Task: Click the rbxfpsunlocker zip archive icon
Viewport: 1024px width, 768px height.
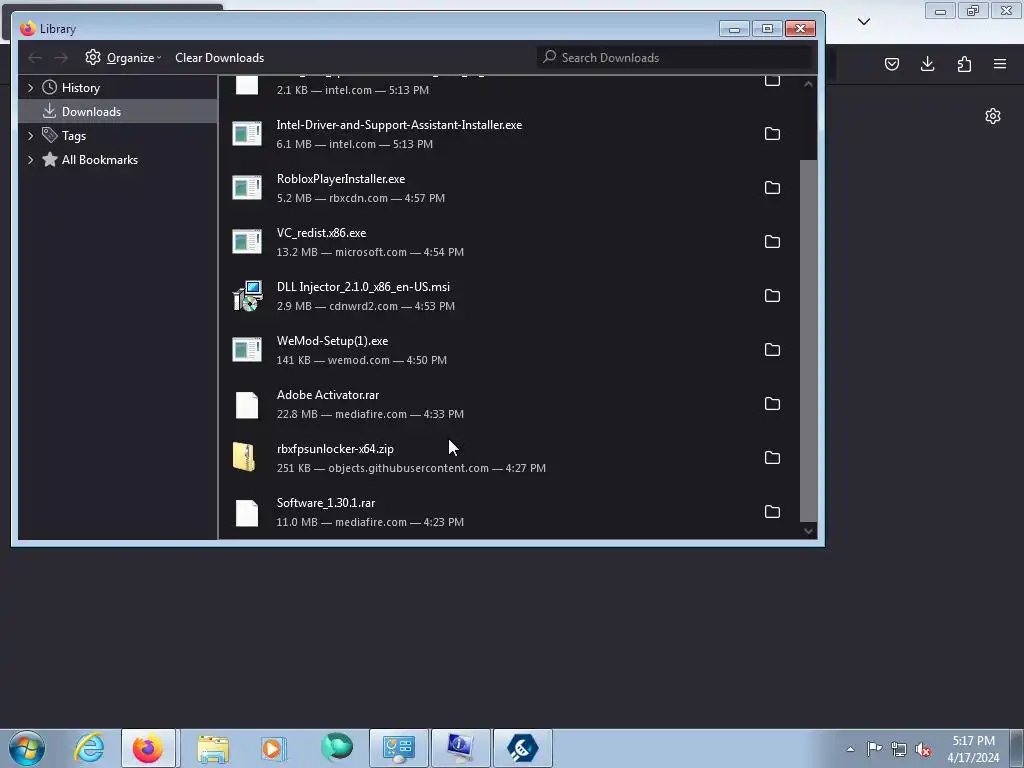Action: click(244, 457)
